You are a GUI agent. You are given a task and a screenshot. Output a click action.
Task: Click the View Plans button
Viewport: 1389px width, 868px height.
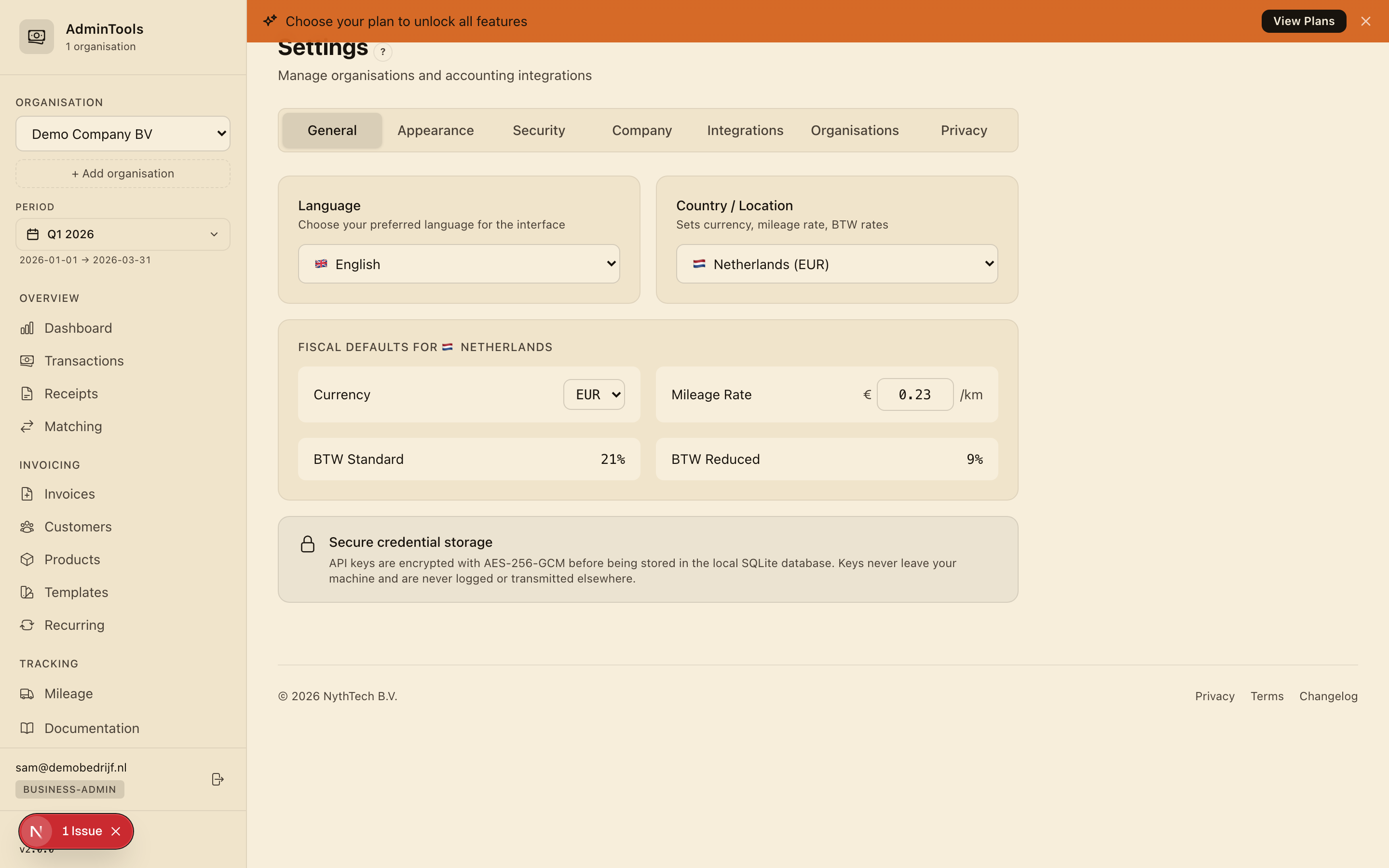click(x=1304, y=21)
